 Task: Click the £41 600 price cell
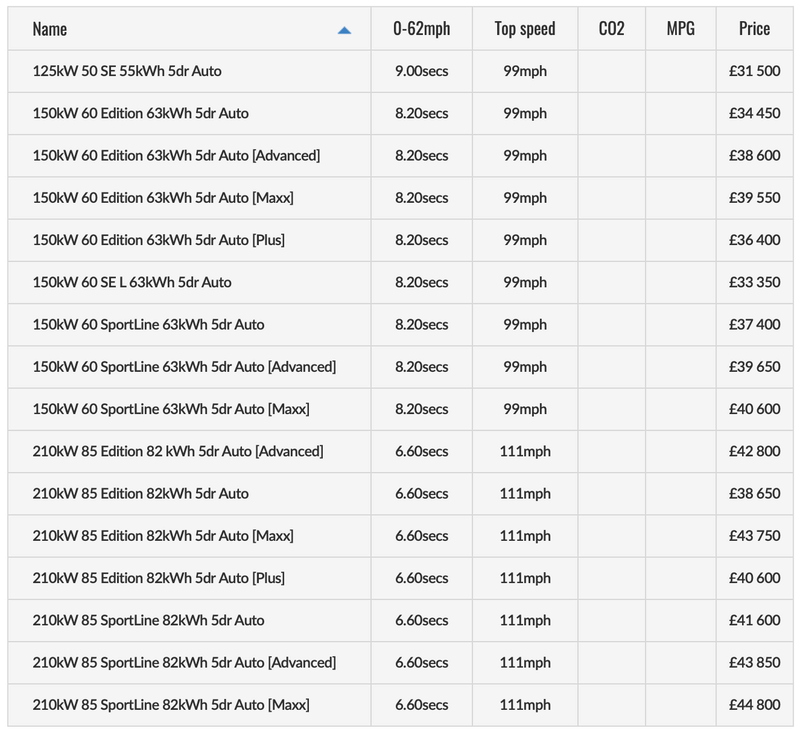click(754, 620)
